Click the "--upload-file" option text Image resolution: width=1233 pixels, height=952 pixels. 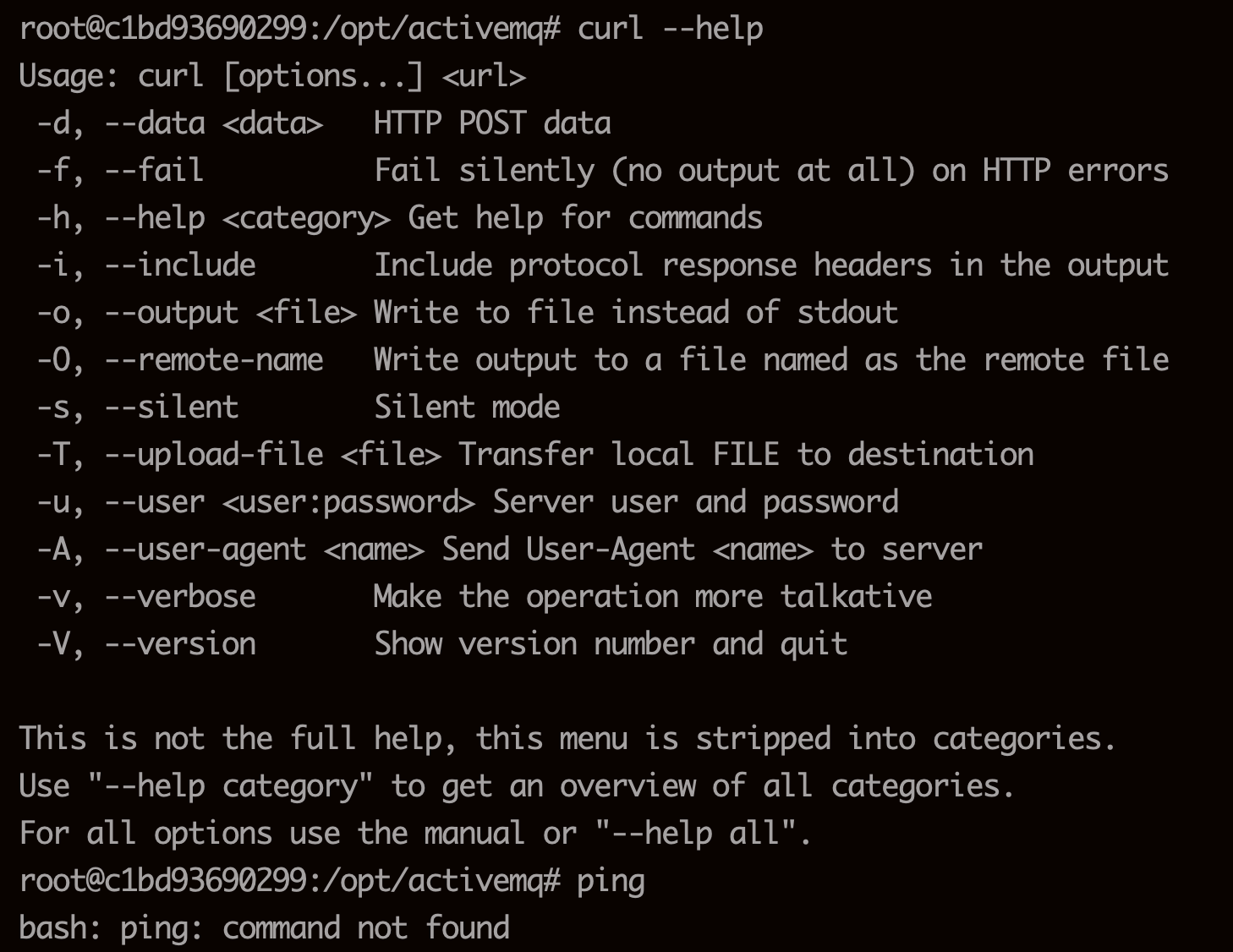click(x=213, y=455)
